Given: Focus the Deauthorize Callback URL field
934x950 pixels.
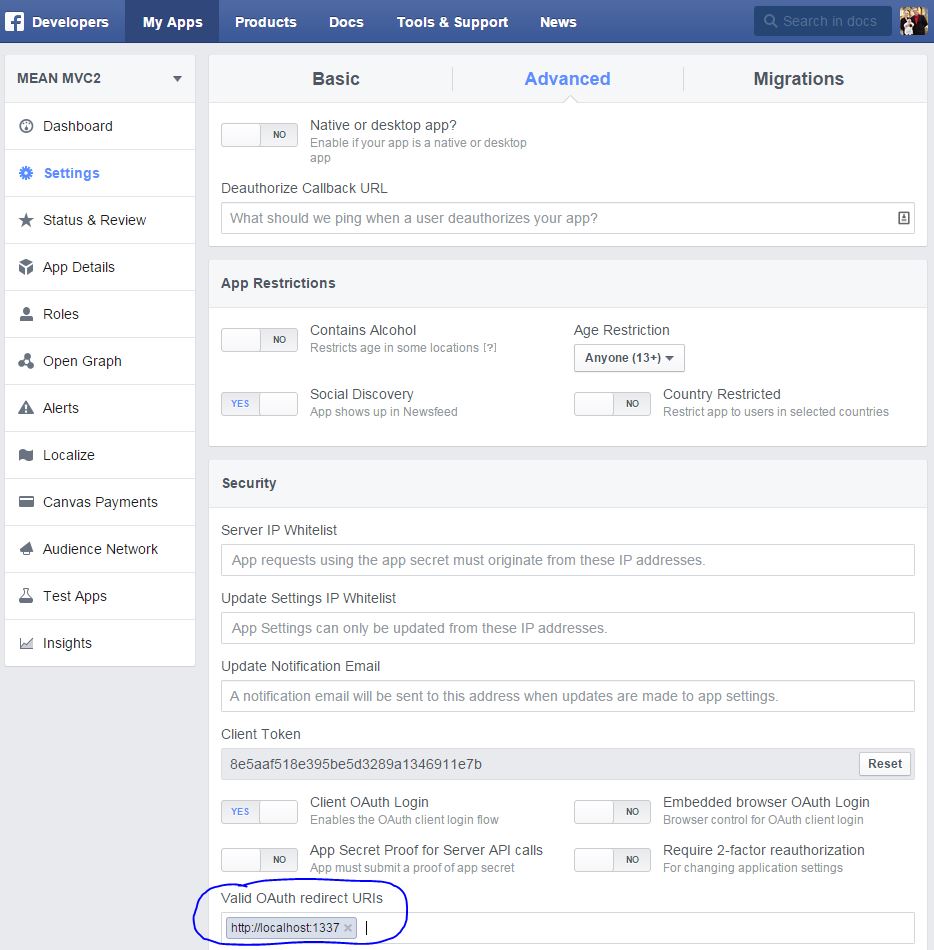Looking at the screenshot, I should click(568, 218).
